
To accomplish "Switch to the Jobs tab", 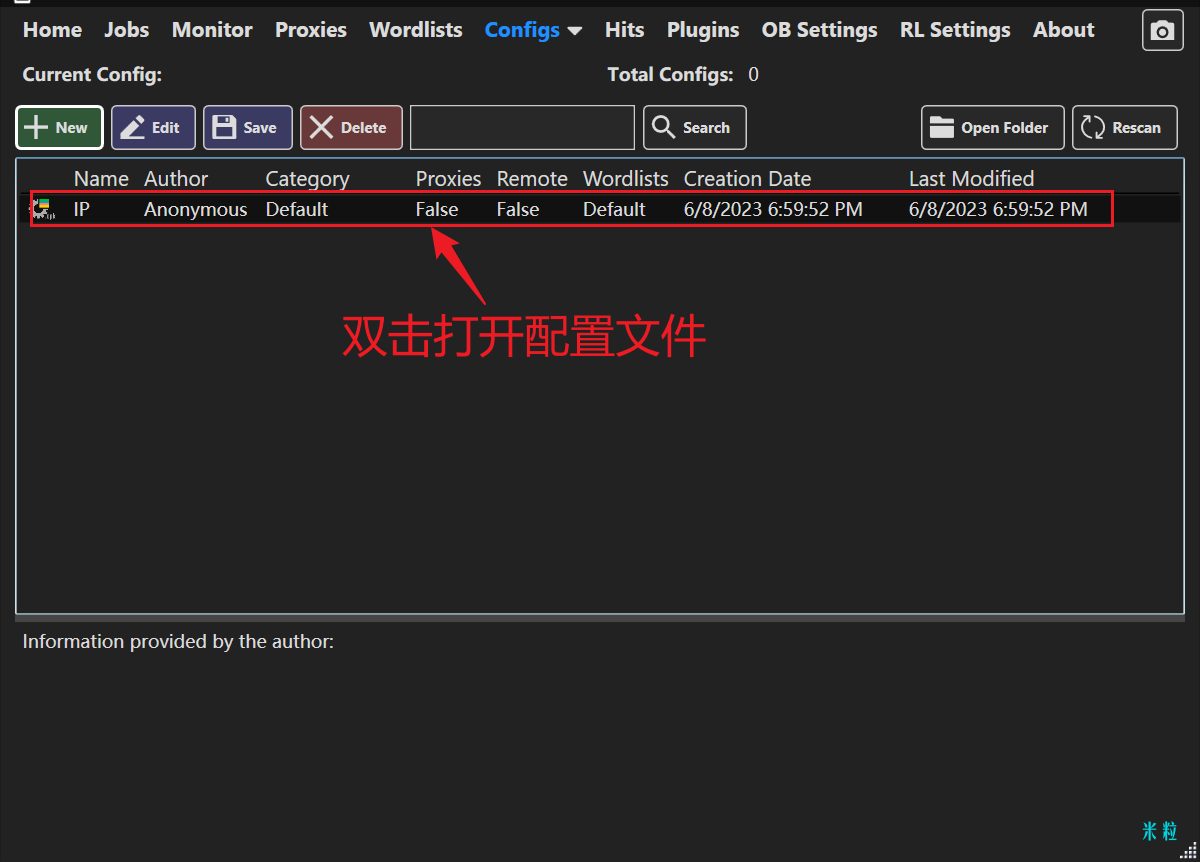I will click(x=126, y=30).
